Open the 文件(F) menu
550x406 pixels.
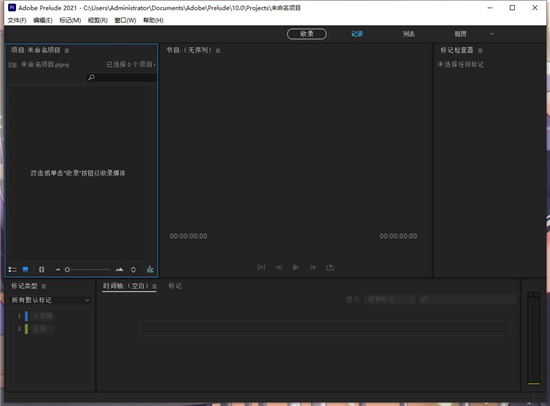coord(17,20)
